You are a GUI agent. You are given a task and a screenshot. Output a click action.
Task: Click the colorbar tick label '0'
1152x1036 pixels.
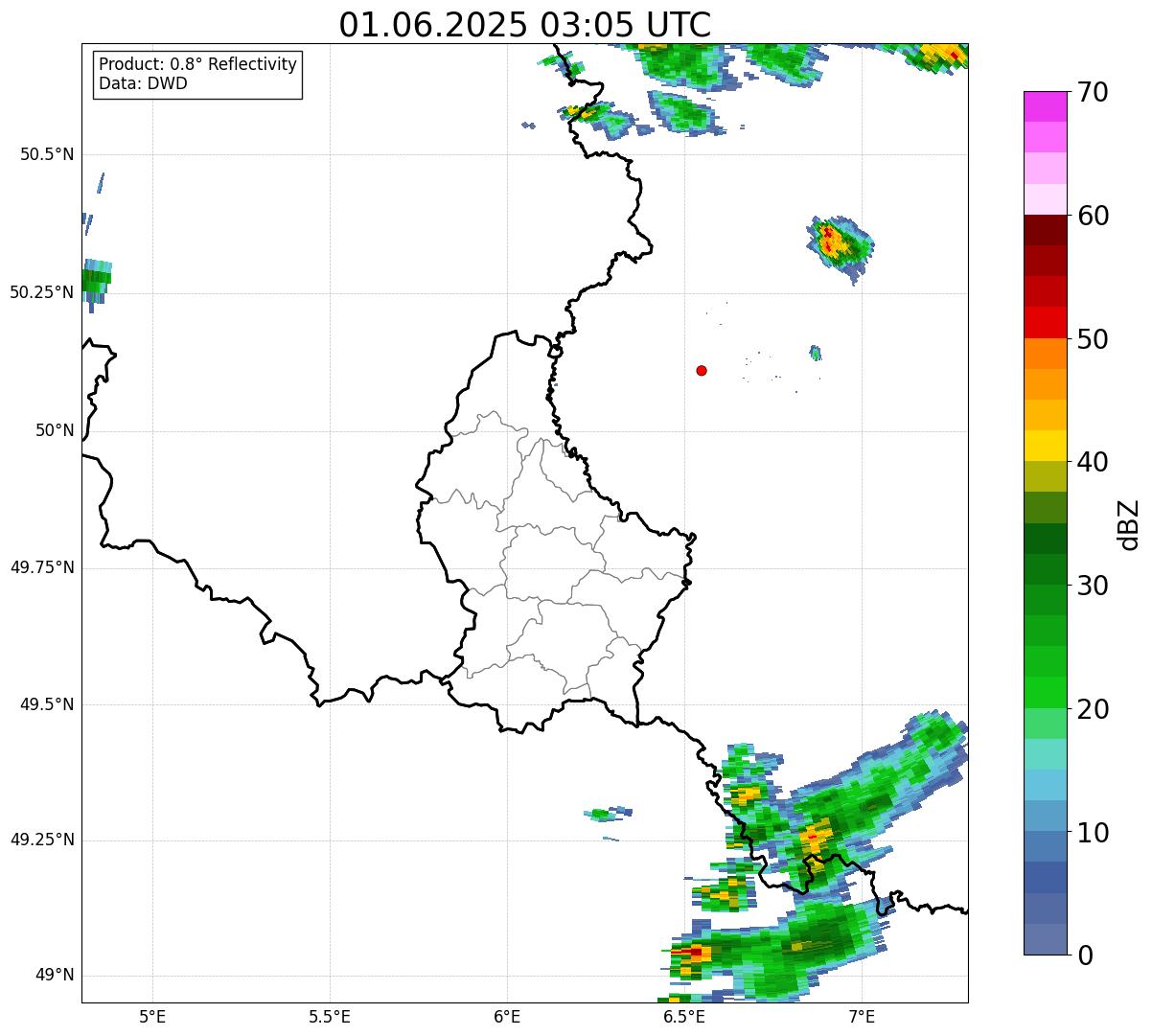click(1083, 955)
